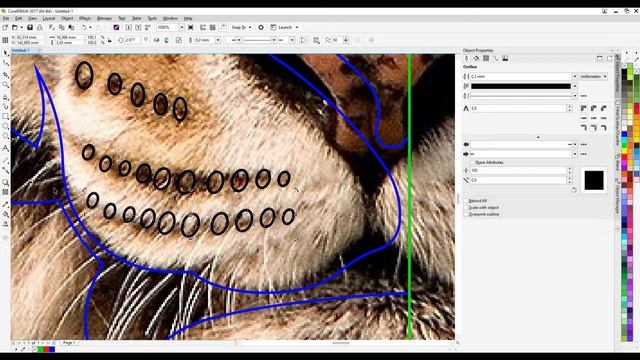
Task: Enable Overprint outline checkbox
Action: click(466, 214)
